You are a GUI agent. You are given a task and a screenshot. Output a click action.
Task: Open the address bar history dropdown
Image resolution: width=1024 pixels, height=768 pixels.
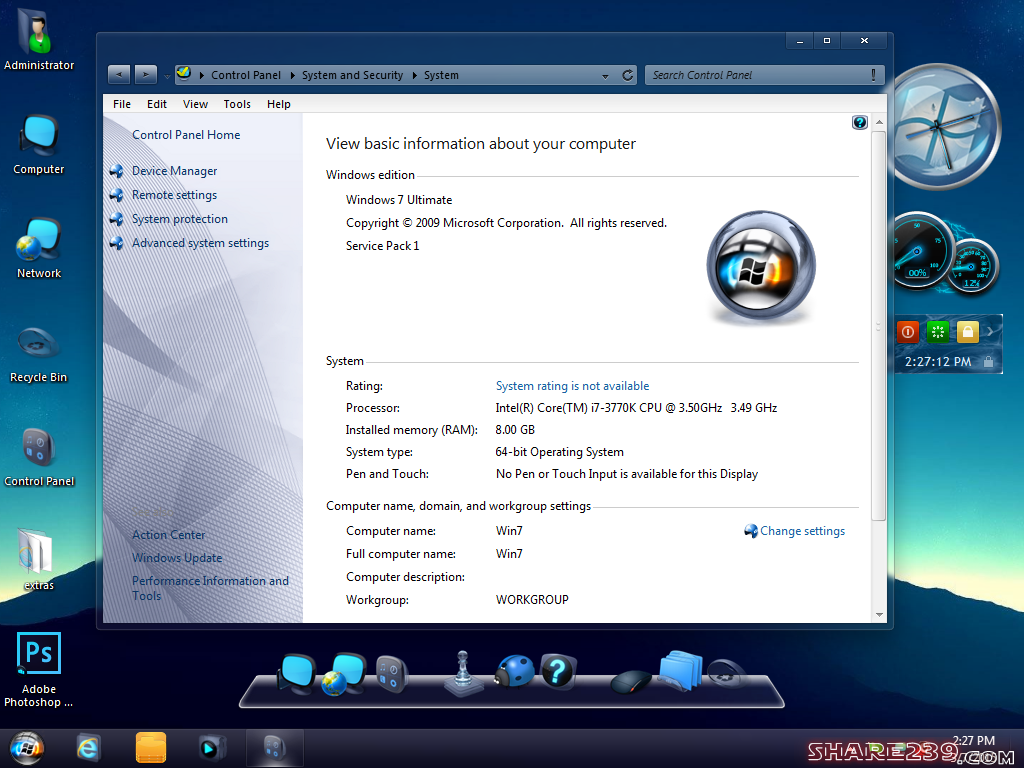click(605, 76)
